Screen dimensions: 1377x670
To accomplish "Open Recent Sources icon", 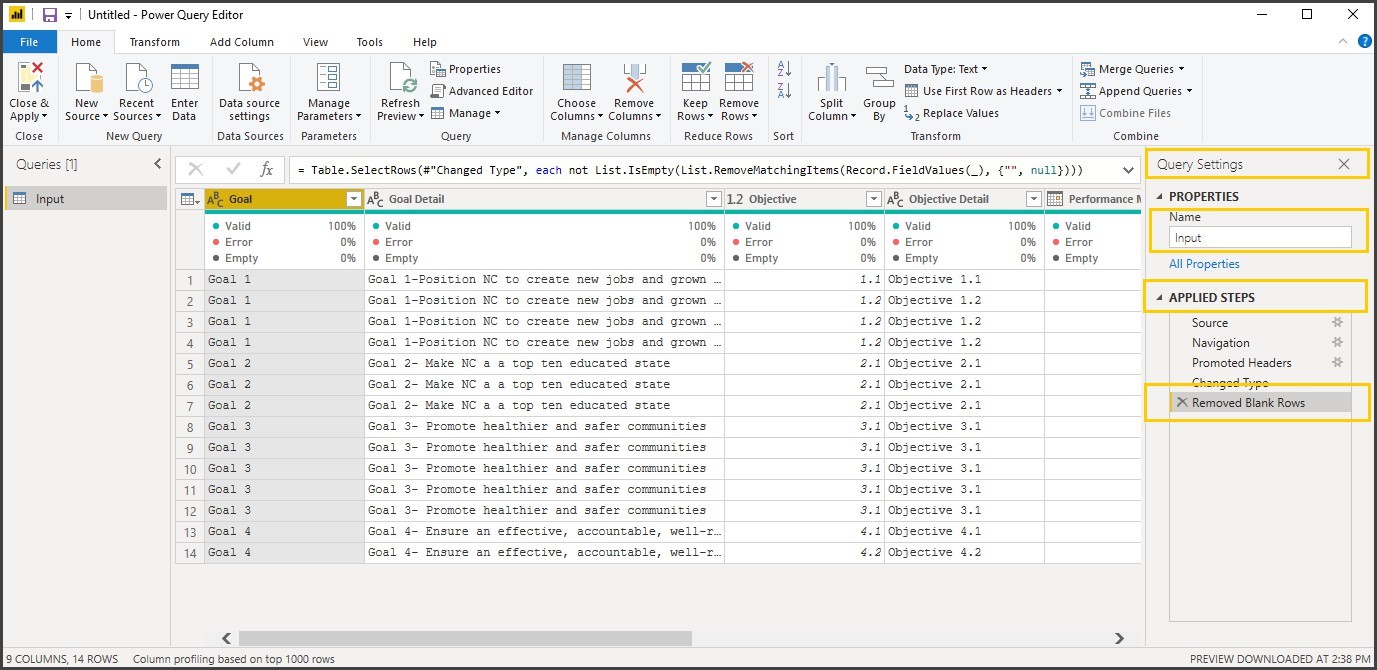I will (x=136, y=78).
